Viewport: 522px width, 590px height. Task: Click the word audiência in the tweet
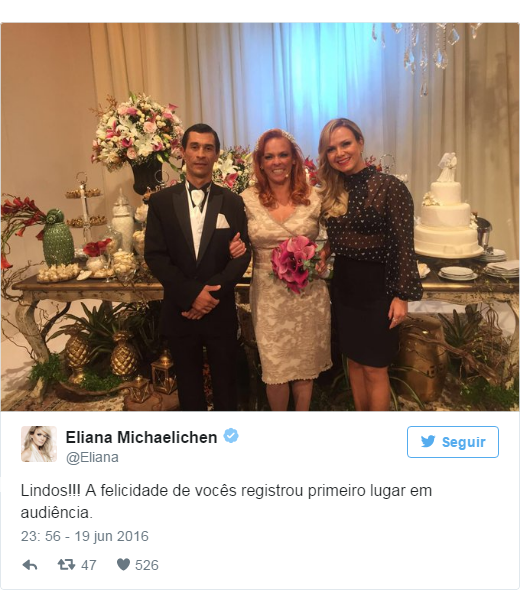(x=56, y=512)
